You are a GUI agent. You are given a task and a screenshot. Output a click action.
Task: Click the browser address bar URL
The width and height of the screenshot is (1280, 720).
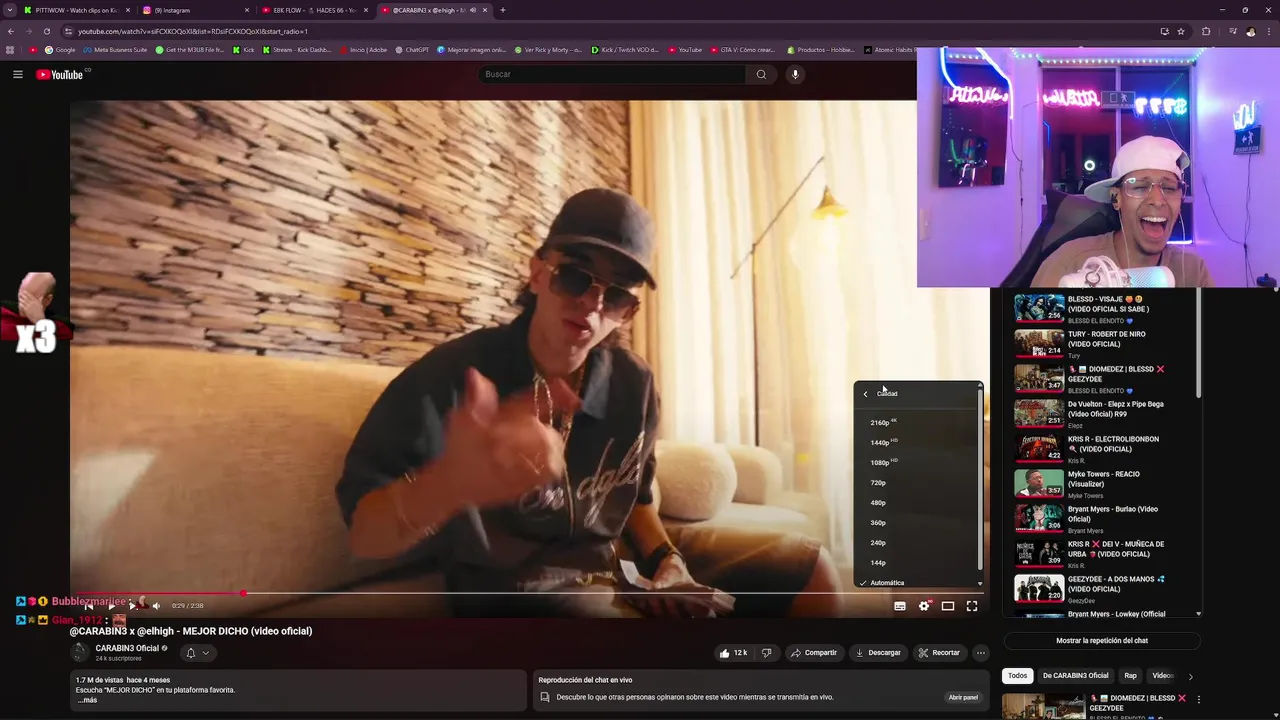[193, 31]
